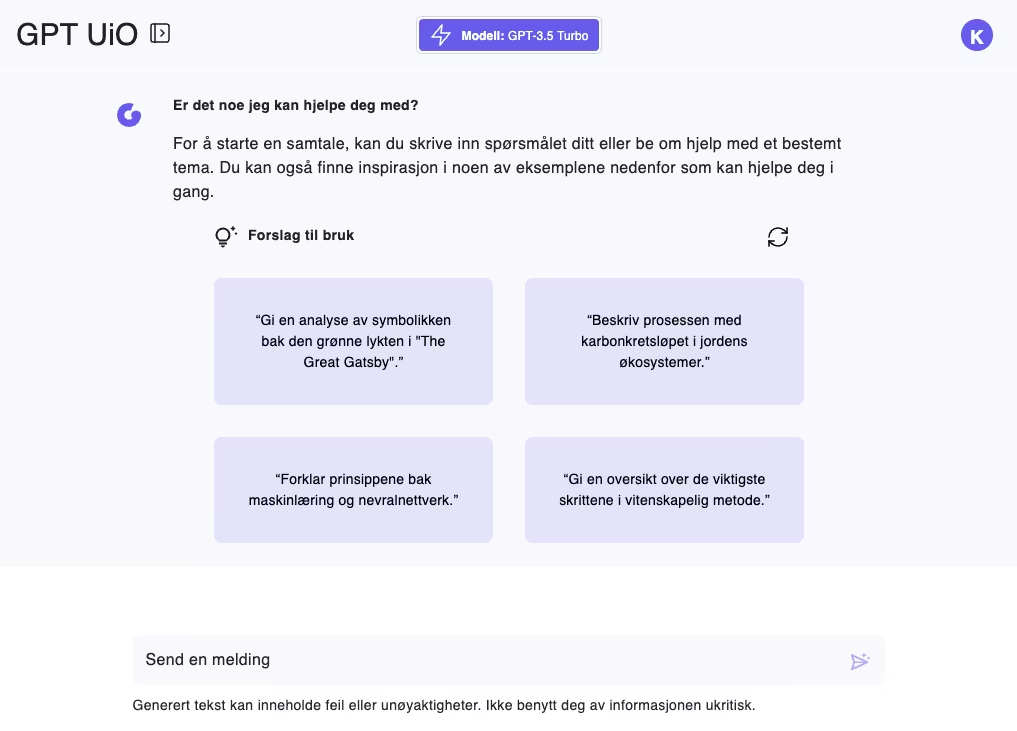The height and width of the screenshot is (731, 1017).
Task: Click the lightning bolt model icon
Action: click(440, 36)
